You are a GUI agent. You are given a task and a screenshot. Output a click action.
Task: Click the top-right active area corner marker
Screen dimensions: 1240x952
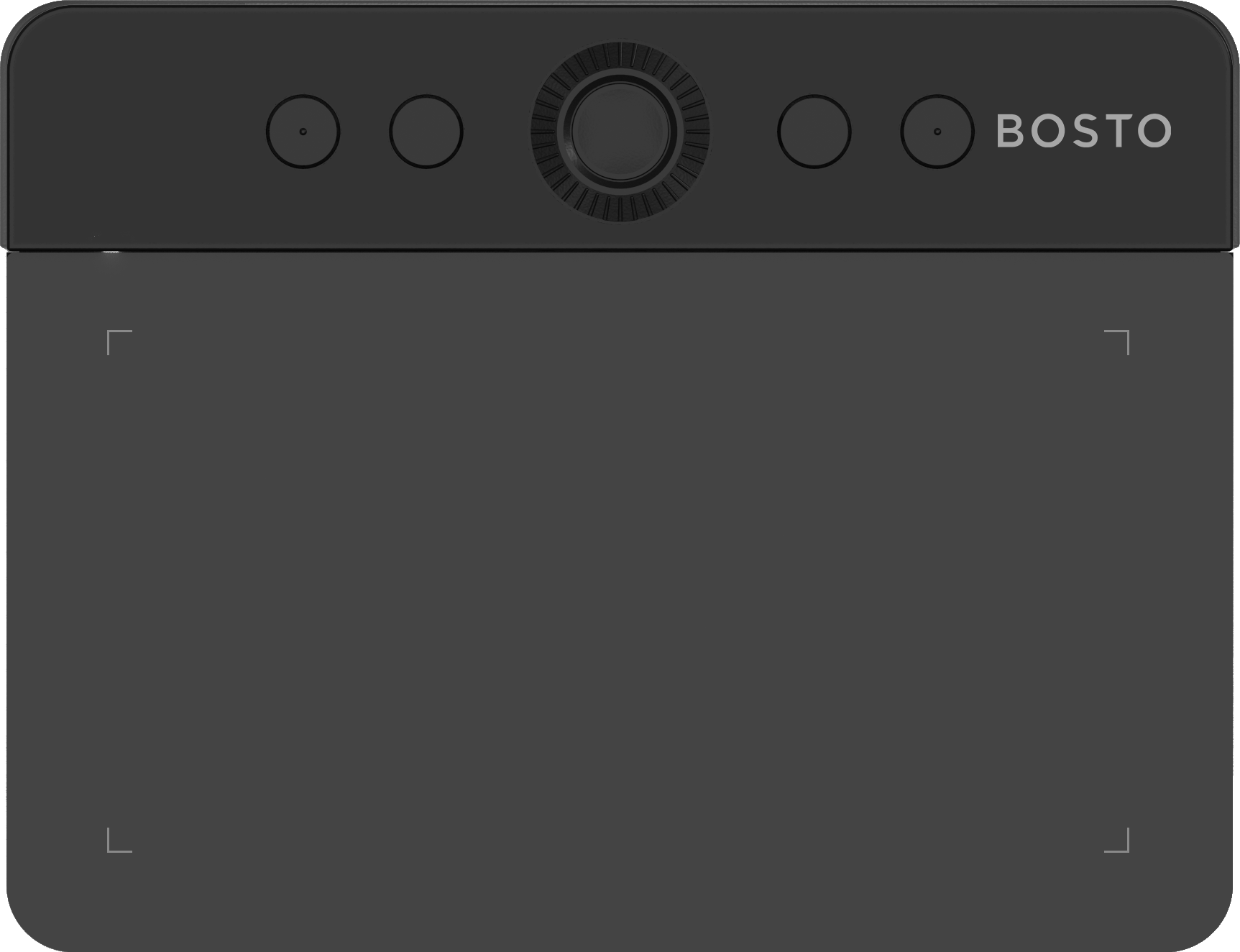coord(1116,342)
